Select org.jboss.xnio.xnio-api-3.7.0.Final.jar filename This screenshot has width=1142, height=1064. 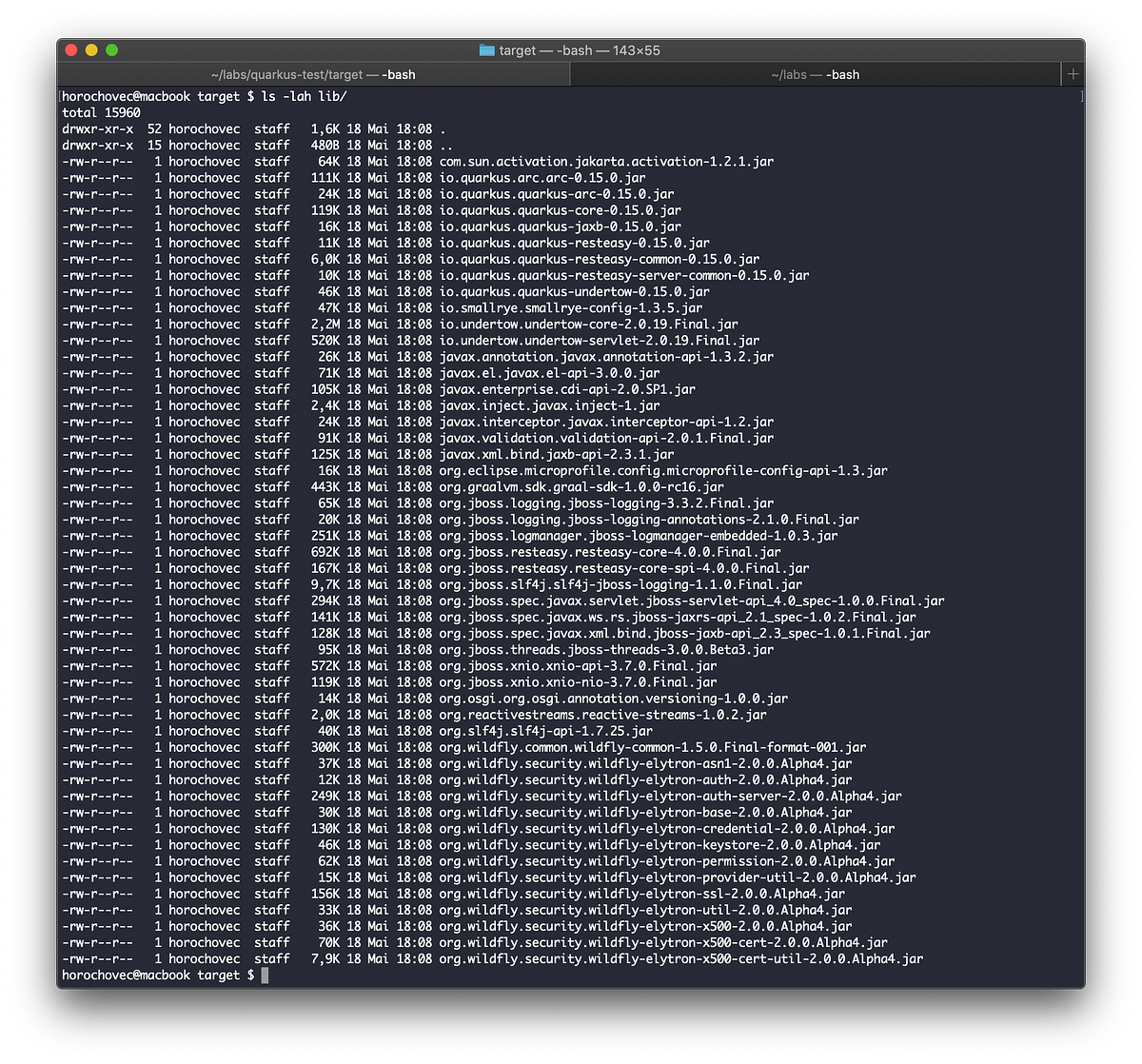pos(578,666)
